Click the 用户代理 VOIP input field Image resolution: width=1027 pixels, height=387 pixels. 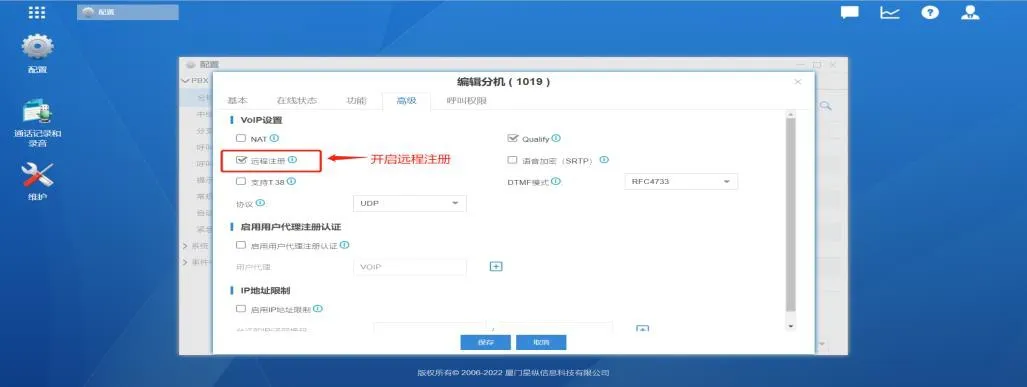409,267
